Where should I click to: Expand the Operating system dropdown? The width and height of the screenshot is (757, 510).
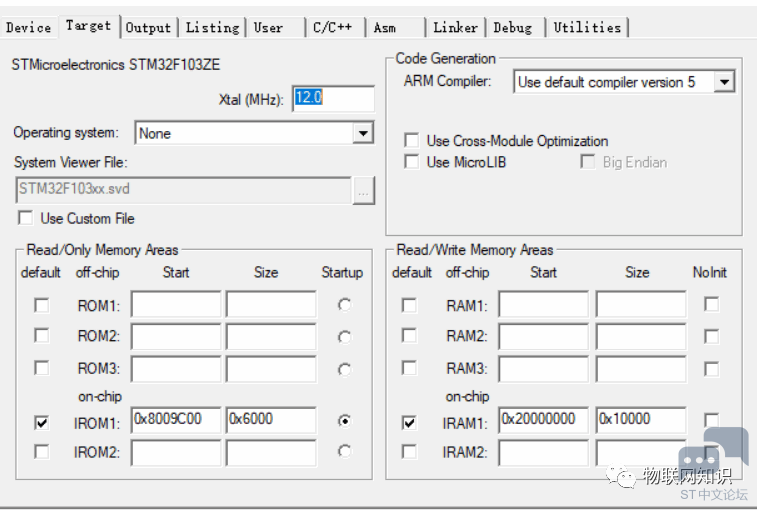click(363, 133)
